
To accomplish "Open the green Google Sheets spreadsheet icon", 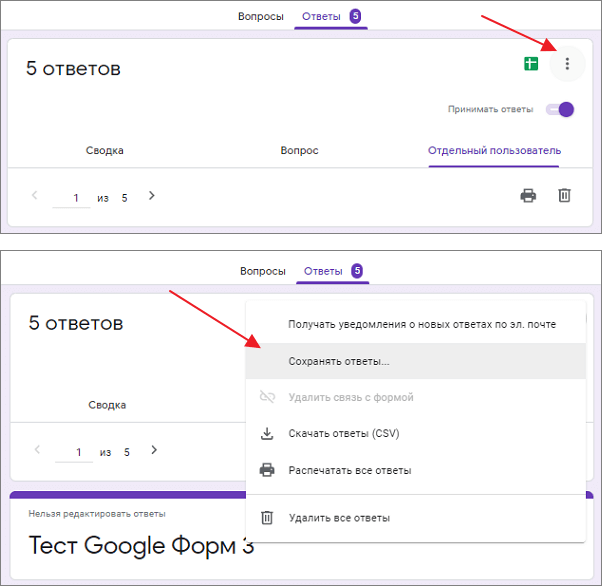I will 531,64.
